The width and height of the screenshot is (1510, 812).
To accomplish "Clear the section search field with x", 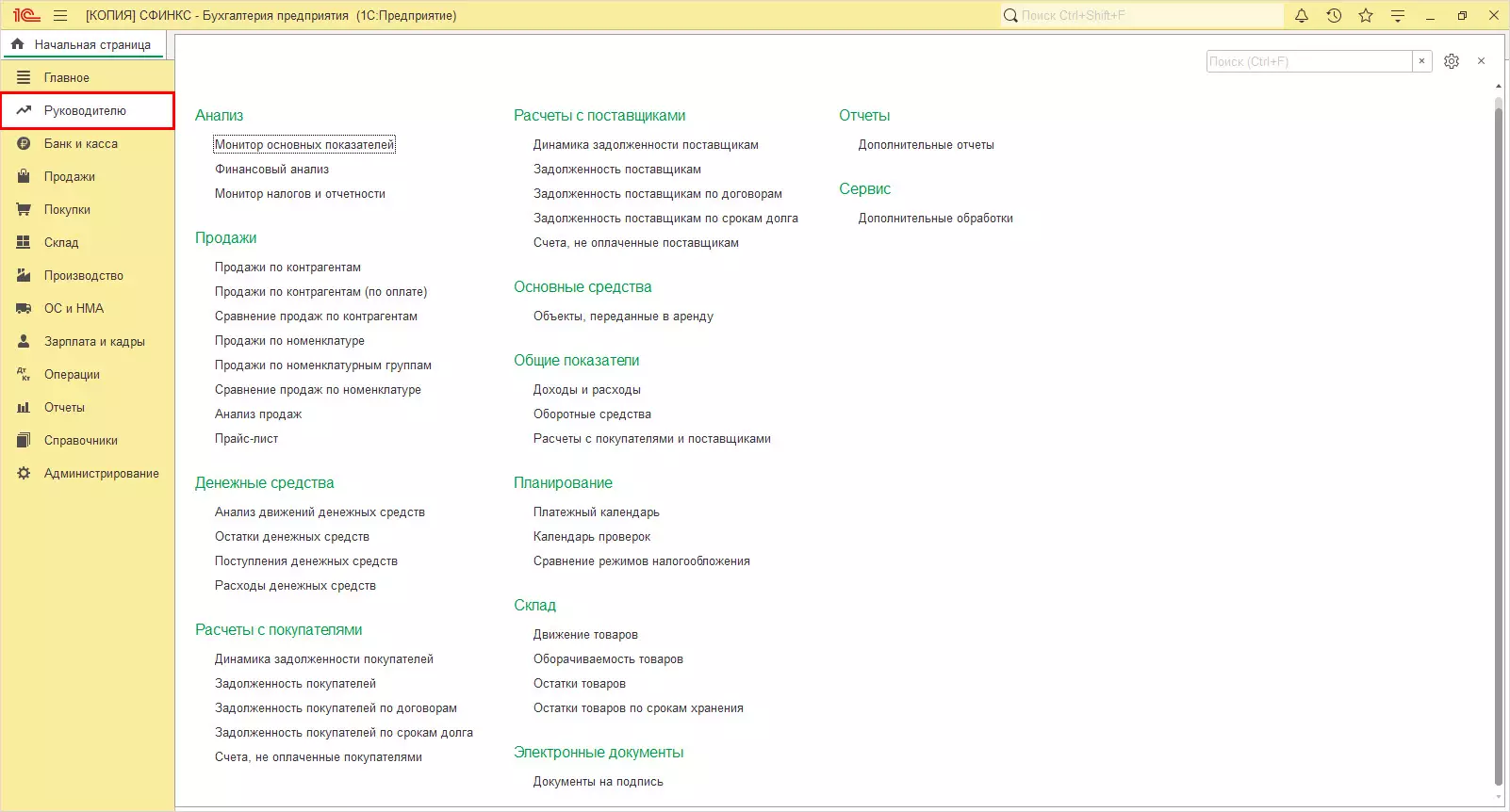I will click(1422, 61).
